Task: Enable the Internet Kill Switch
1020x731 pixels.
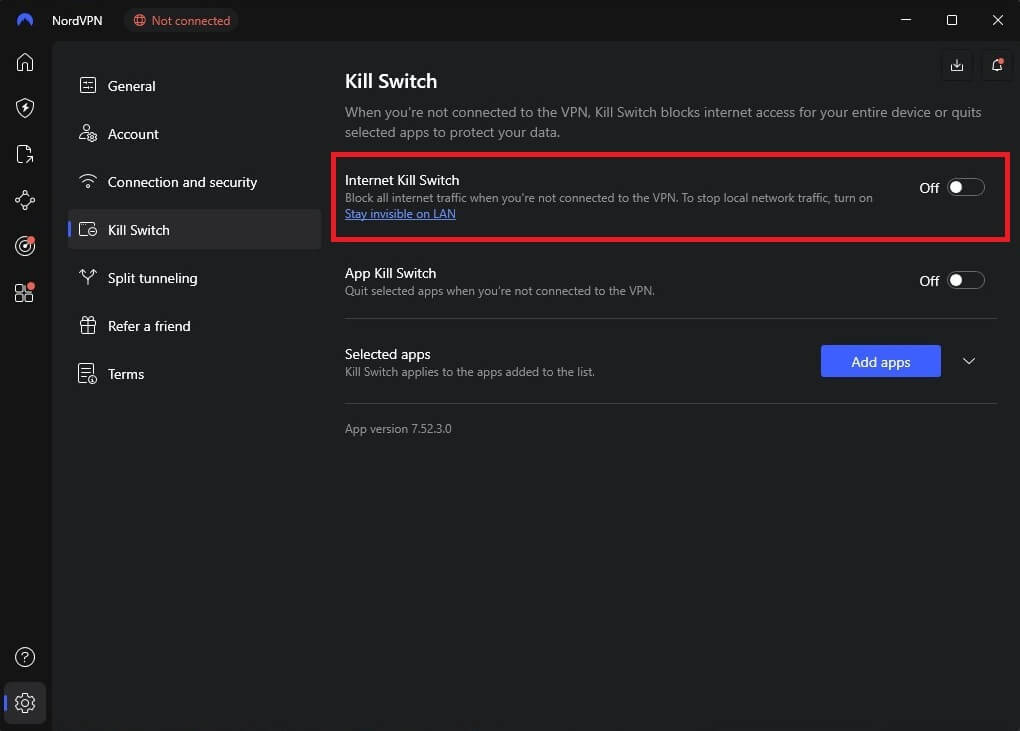Action: coord(965,187)
